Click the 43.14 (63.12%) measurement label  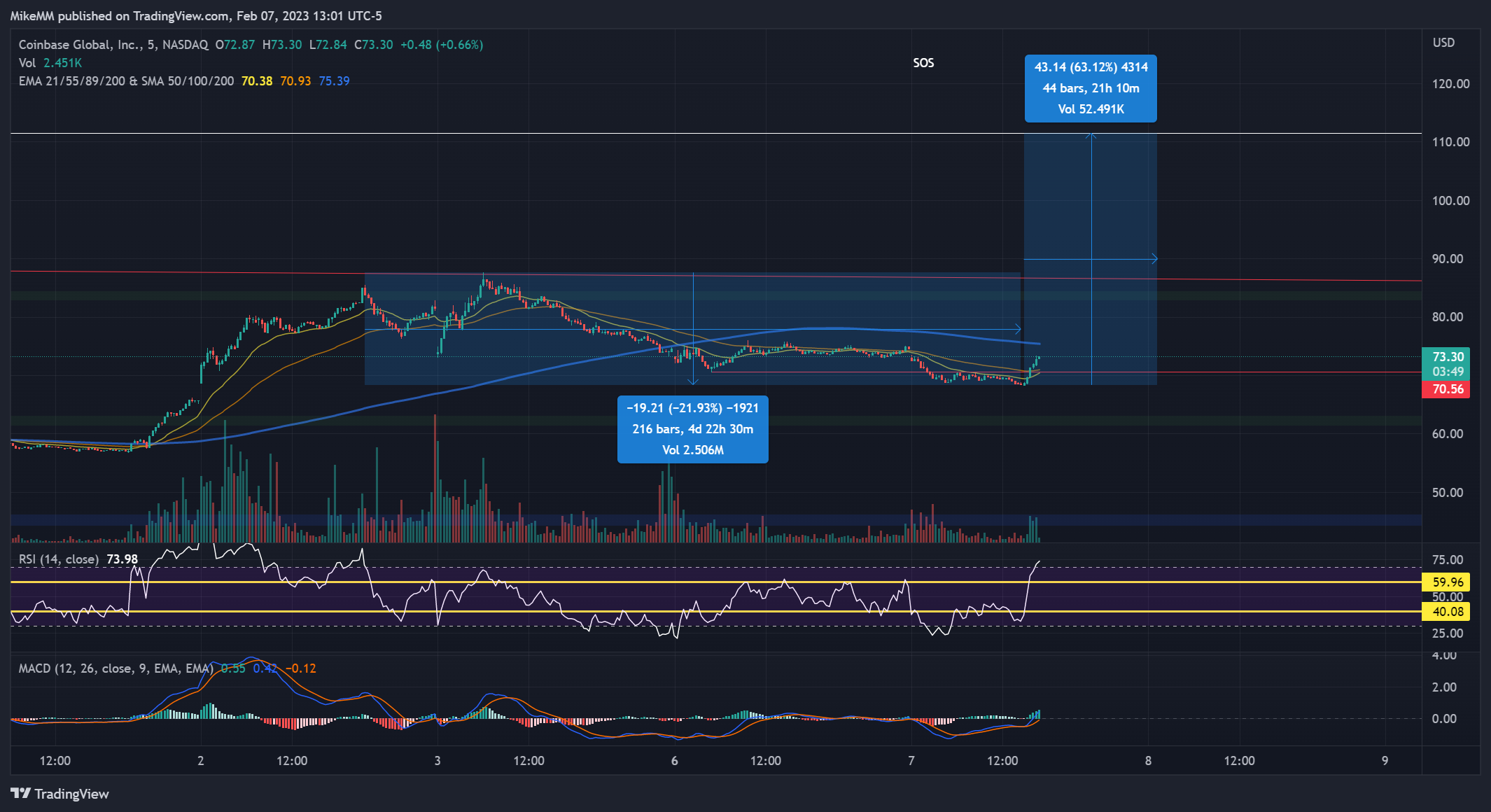point(1091,88)
